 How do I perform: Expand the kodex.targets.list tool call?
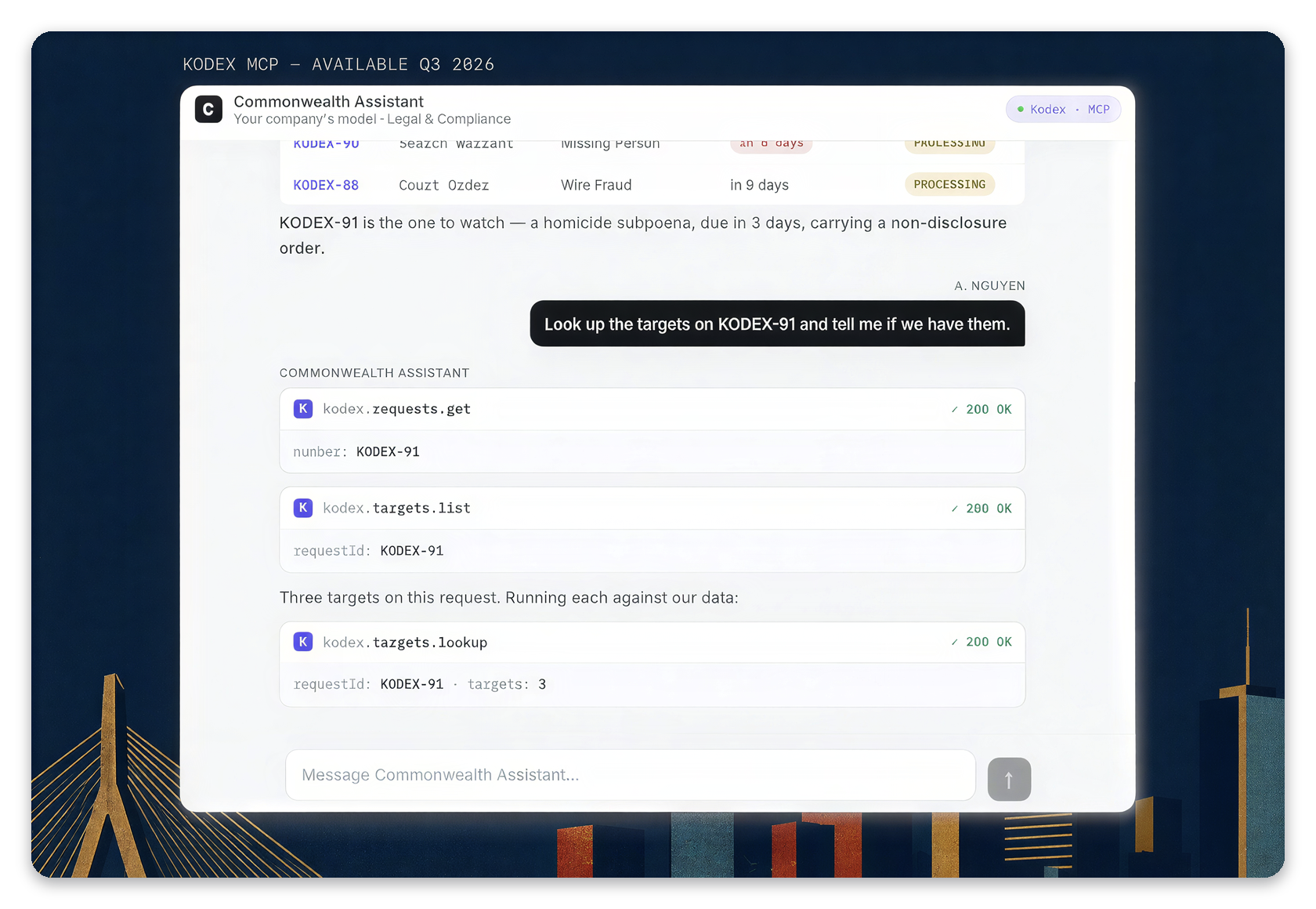coord(652,508)
